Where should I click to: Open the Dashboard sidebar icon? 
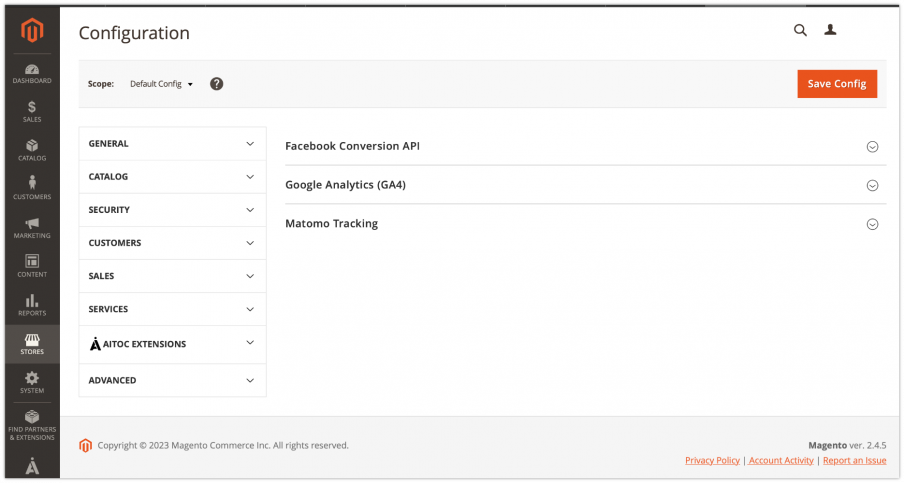click(x=32, y=74)
